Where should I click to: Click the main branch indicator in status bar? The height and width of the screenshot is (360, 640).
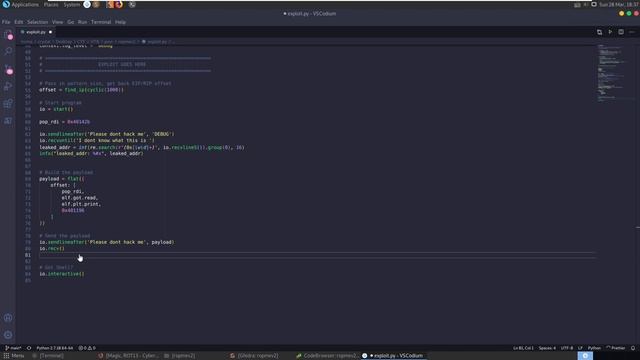13,348
